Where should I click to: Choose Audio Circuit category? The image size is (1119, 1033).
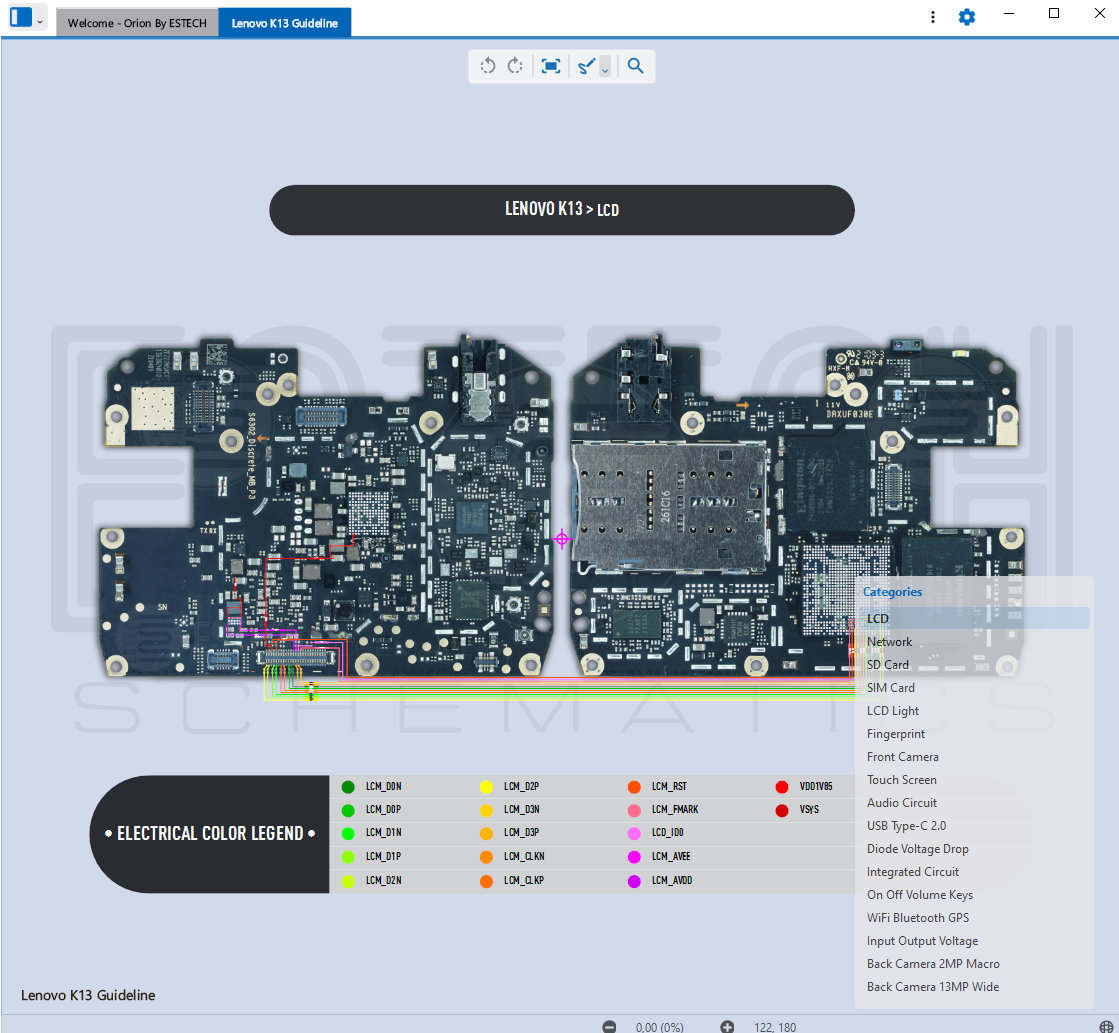(974, 802)
